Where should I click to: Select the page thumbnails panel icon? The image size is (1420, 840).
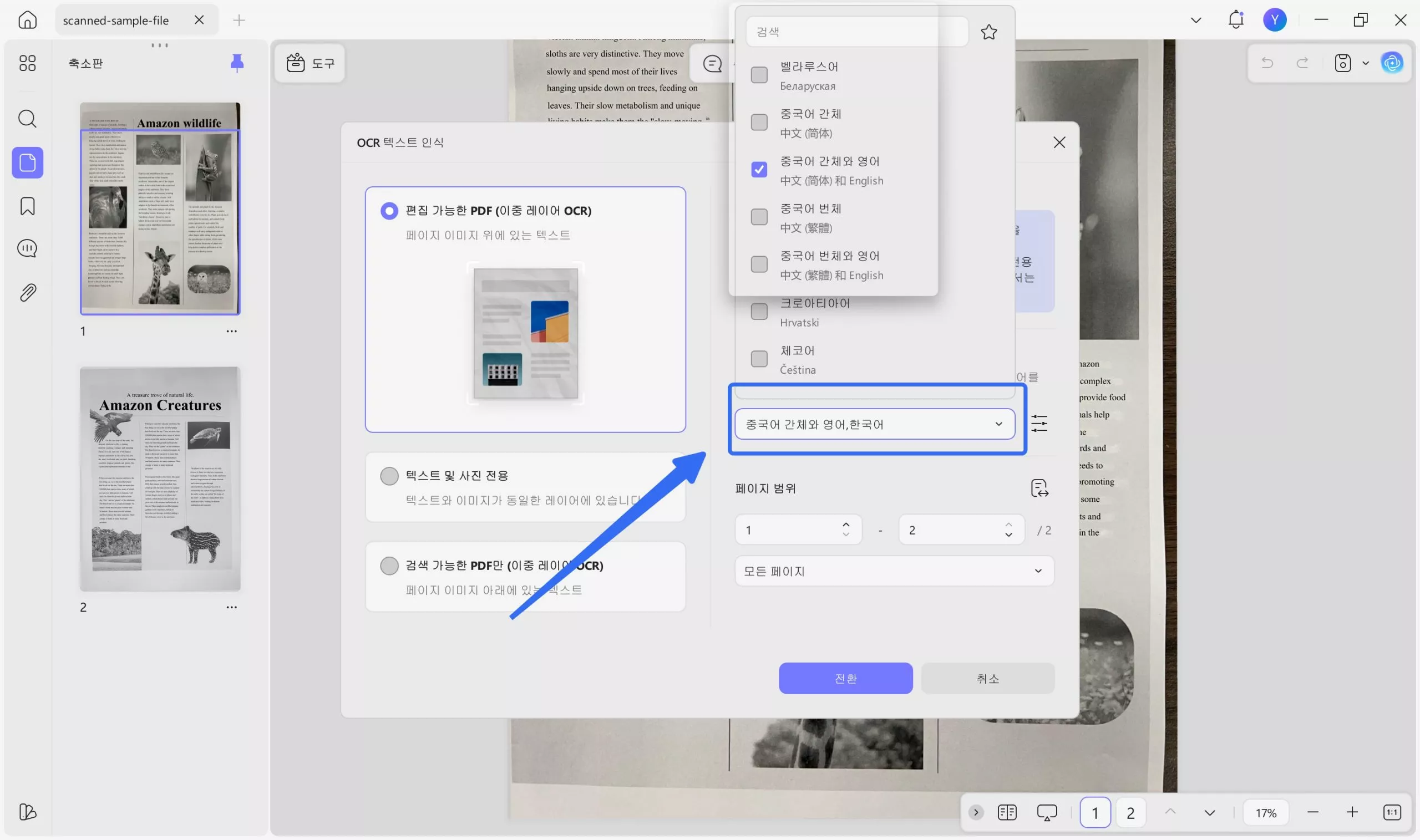coord(27,162)
